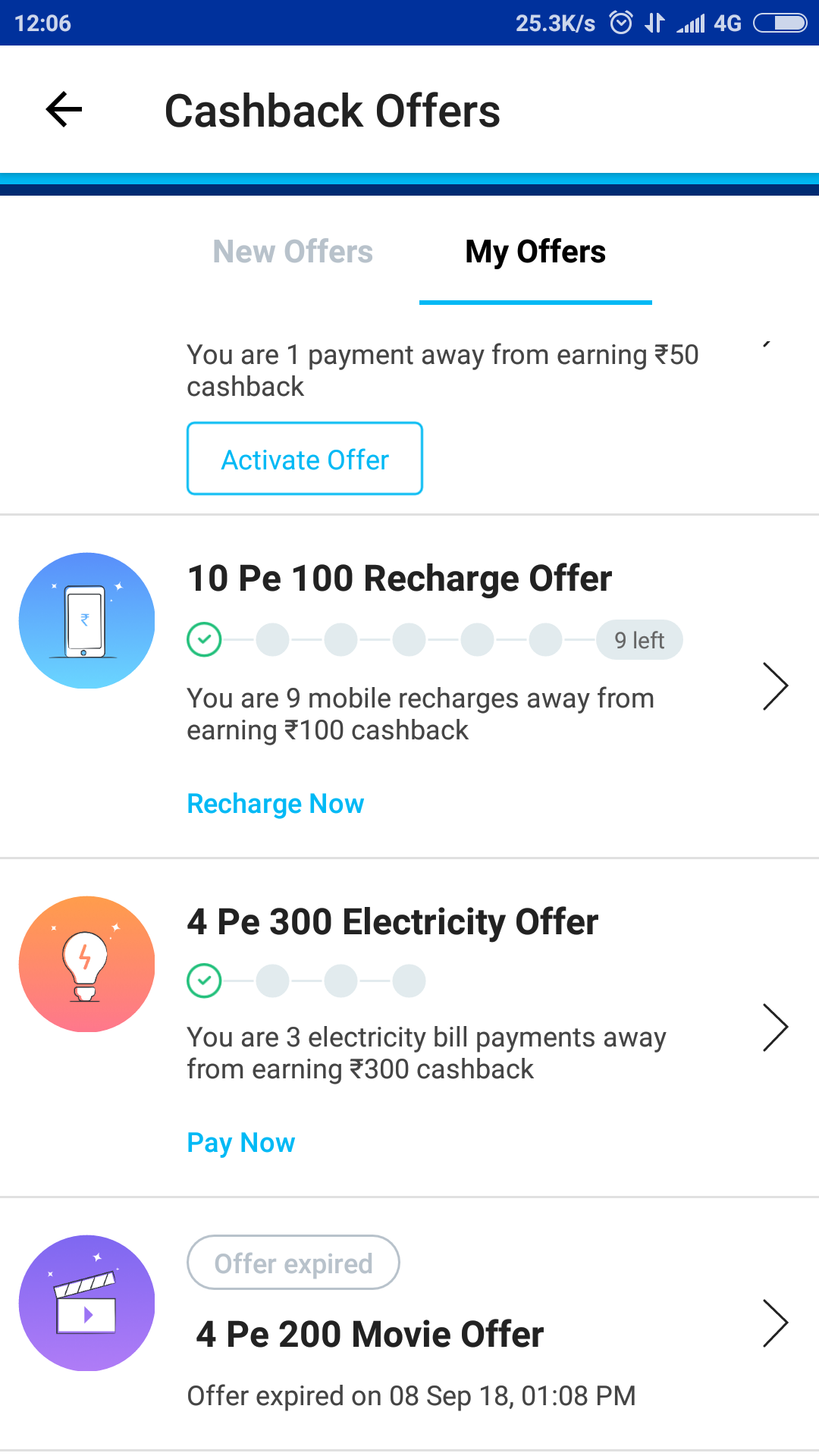The width and height of the screenshot is (819, 1456).
Task: Tap the alarm clock status icon
Action: tap(621, 23)
